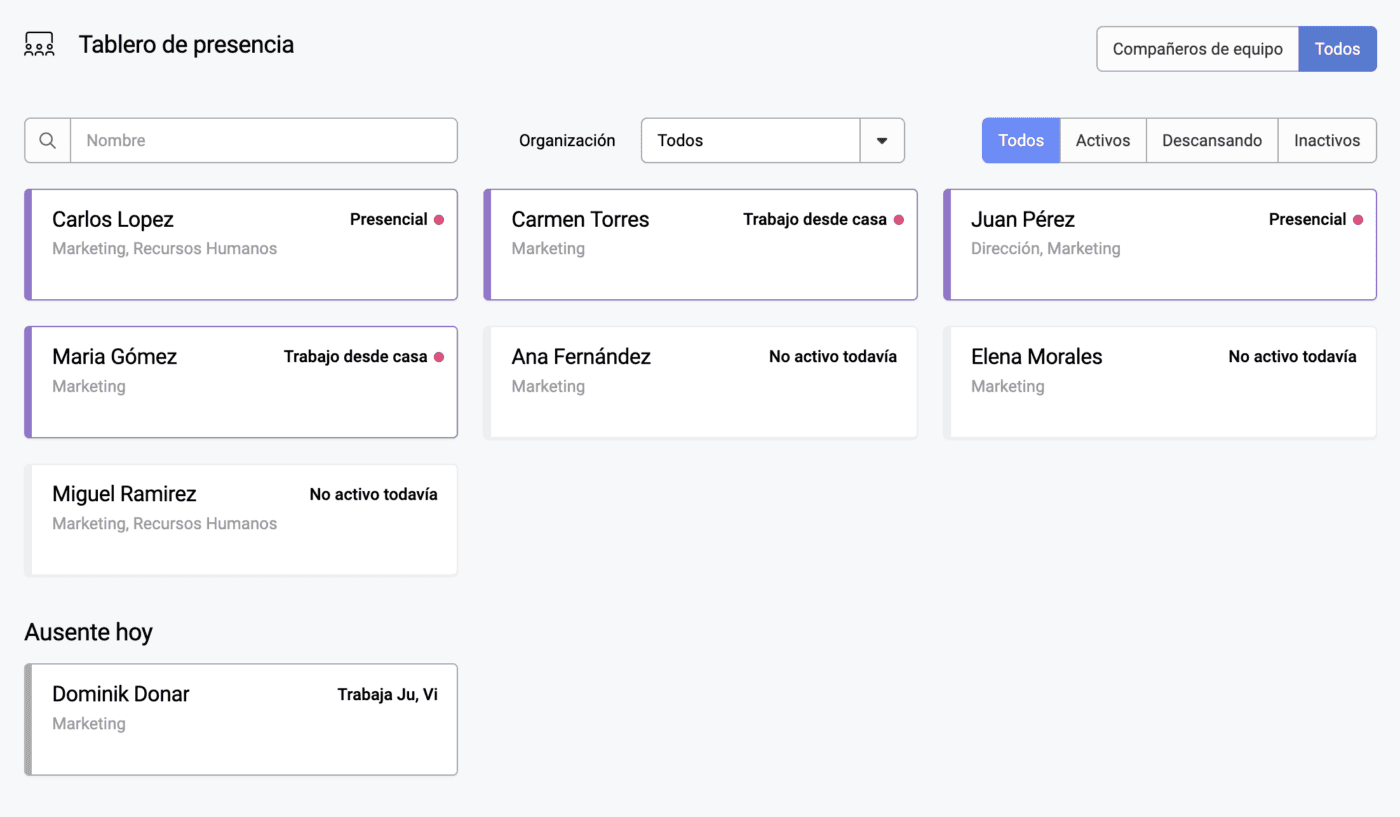Open Ana Fernández employee card
Image resolution: width=1400 pixels, height=817 pixels.
[x=700, y=382]
